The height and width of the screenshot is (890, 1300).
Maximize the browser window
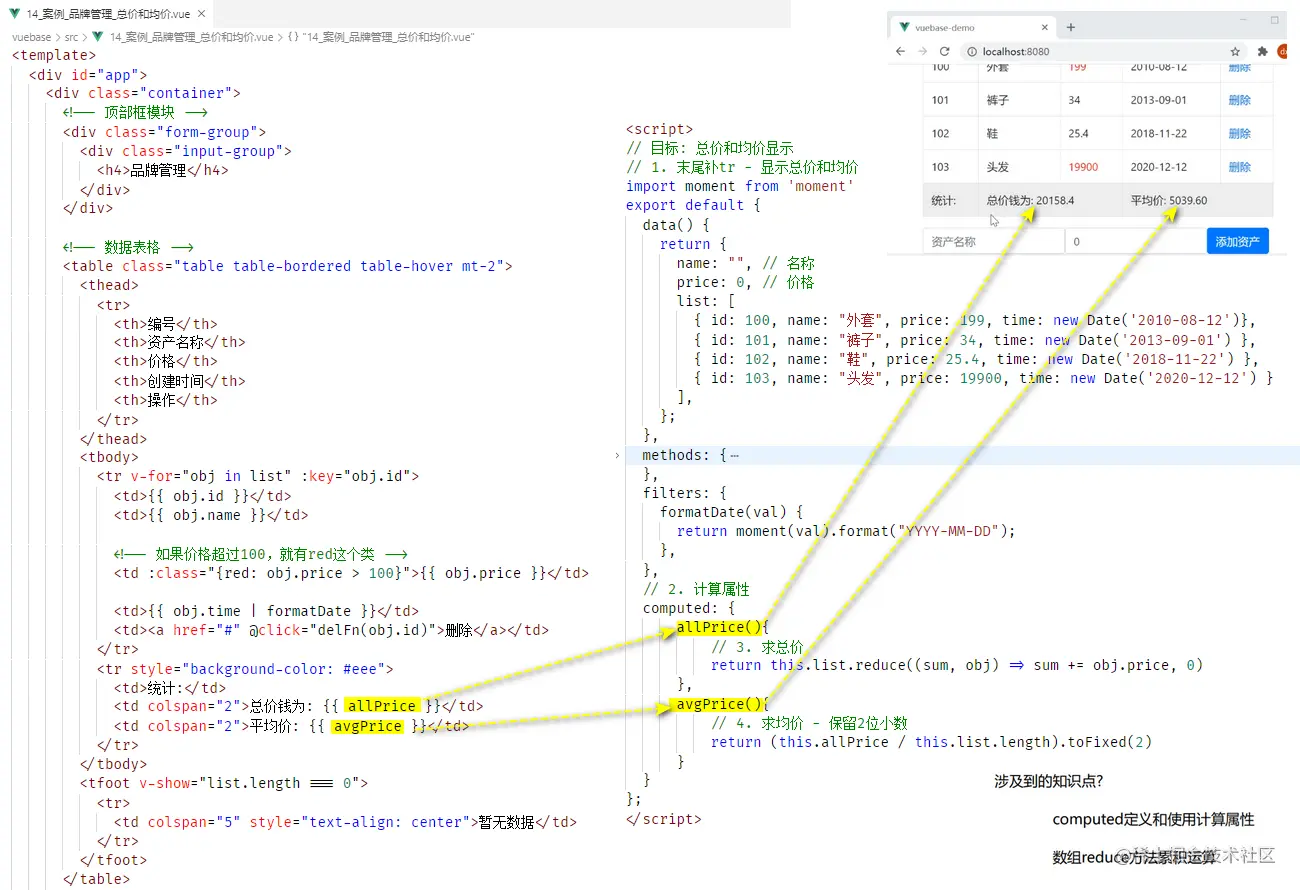1275,19
